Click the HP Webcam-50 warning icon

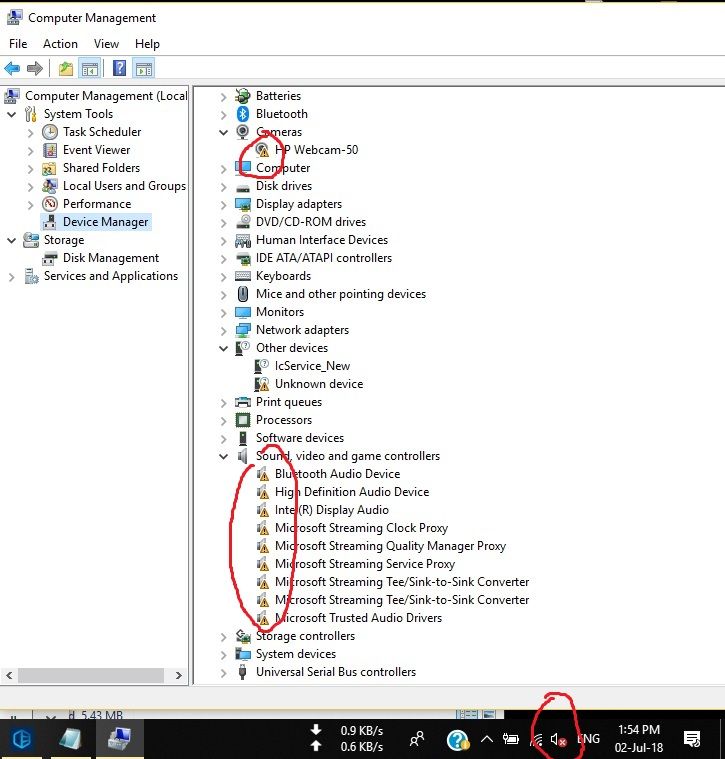pos(262,150)
